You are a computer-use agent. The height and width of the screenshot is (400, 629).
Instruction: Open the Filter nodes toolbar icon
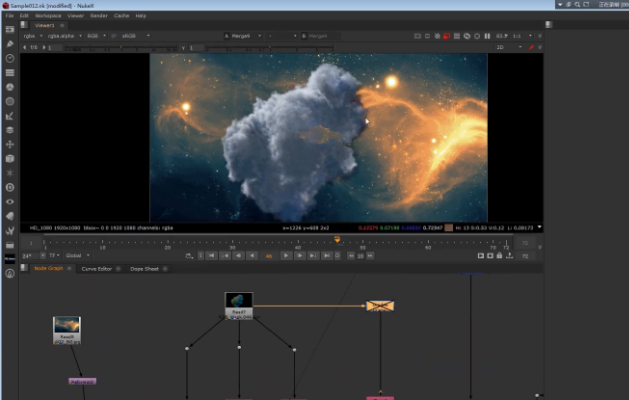pyautogui.click(x=10, y=102)
